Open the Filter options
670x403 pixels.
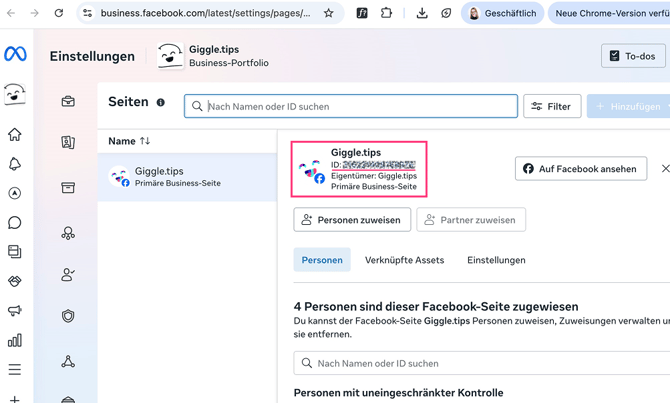click(x=552, y=106)
